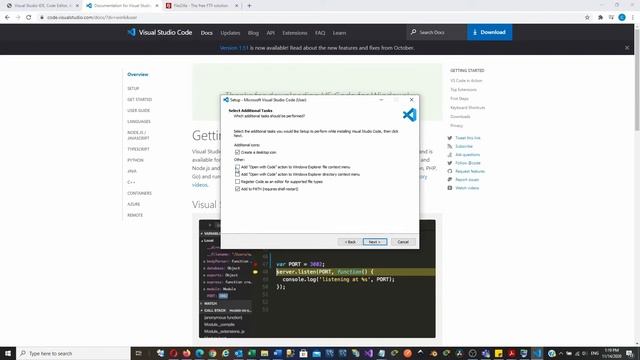
Task: Open Excel from the taskbar
Action: (251, 353)
